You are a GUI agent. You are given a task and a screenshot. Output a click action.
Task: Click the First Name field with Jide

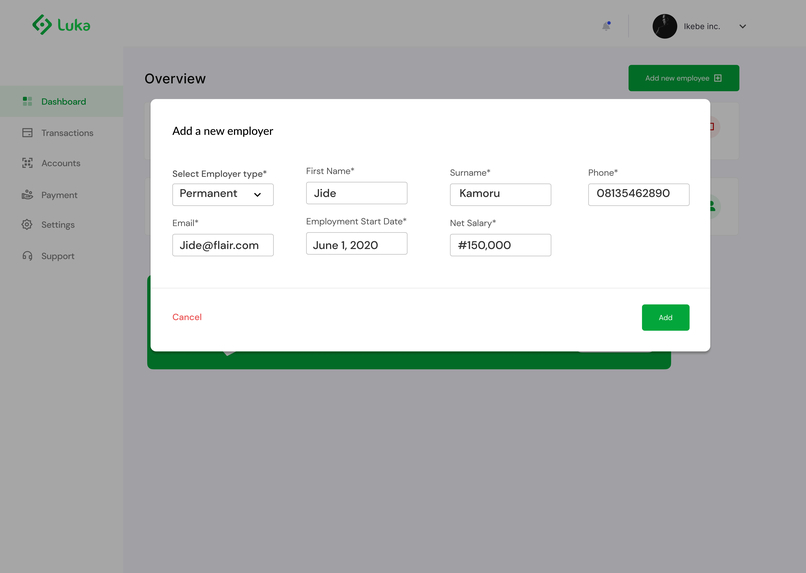click(357, 193)
